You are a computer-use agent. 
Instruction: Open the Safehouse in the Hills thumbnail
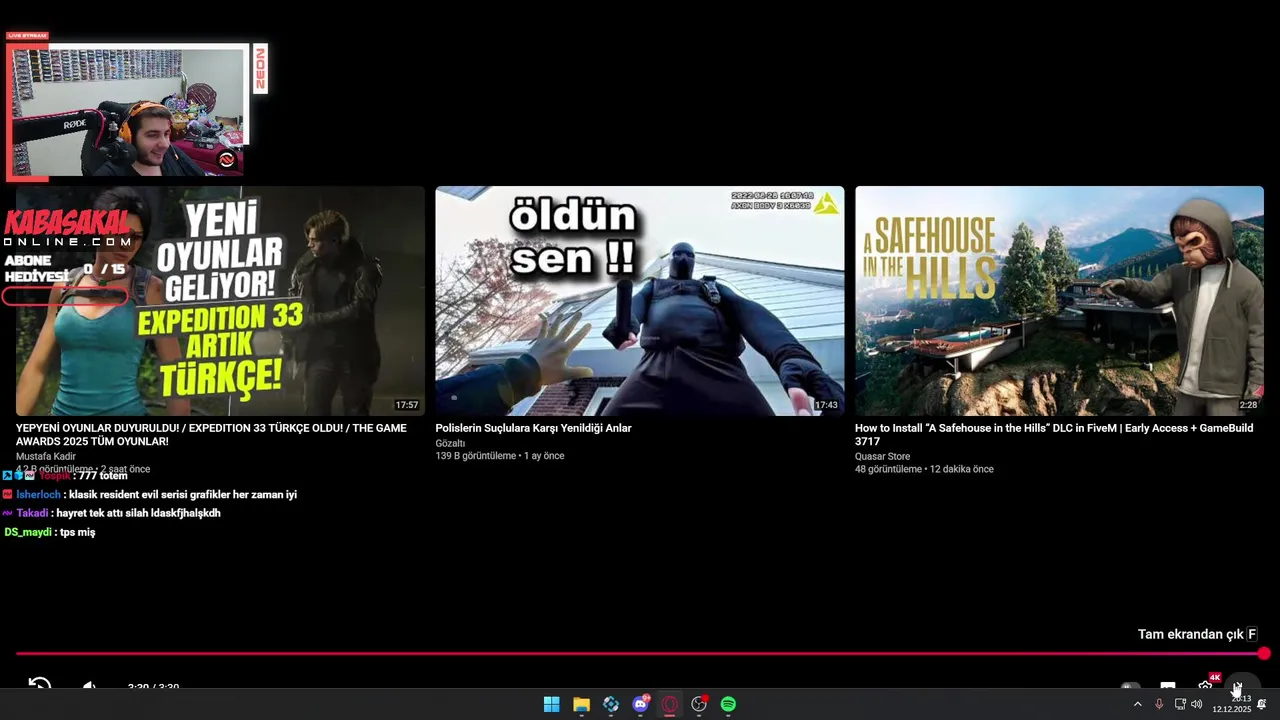(x=1059, y=300)
